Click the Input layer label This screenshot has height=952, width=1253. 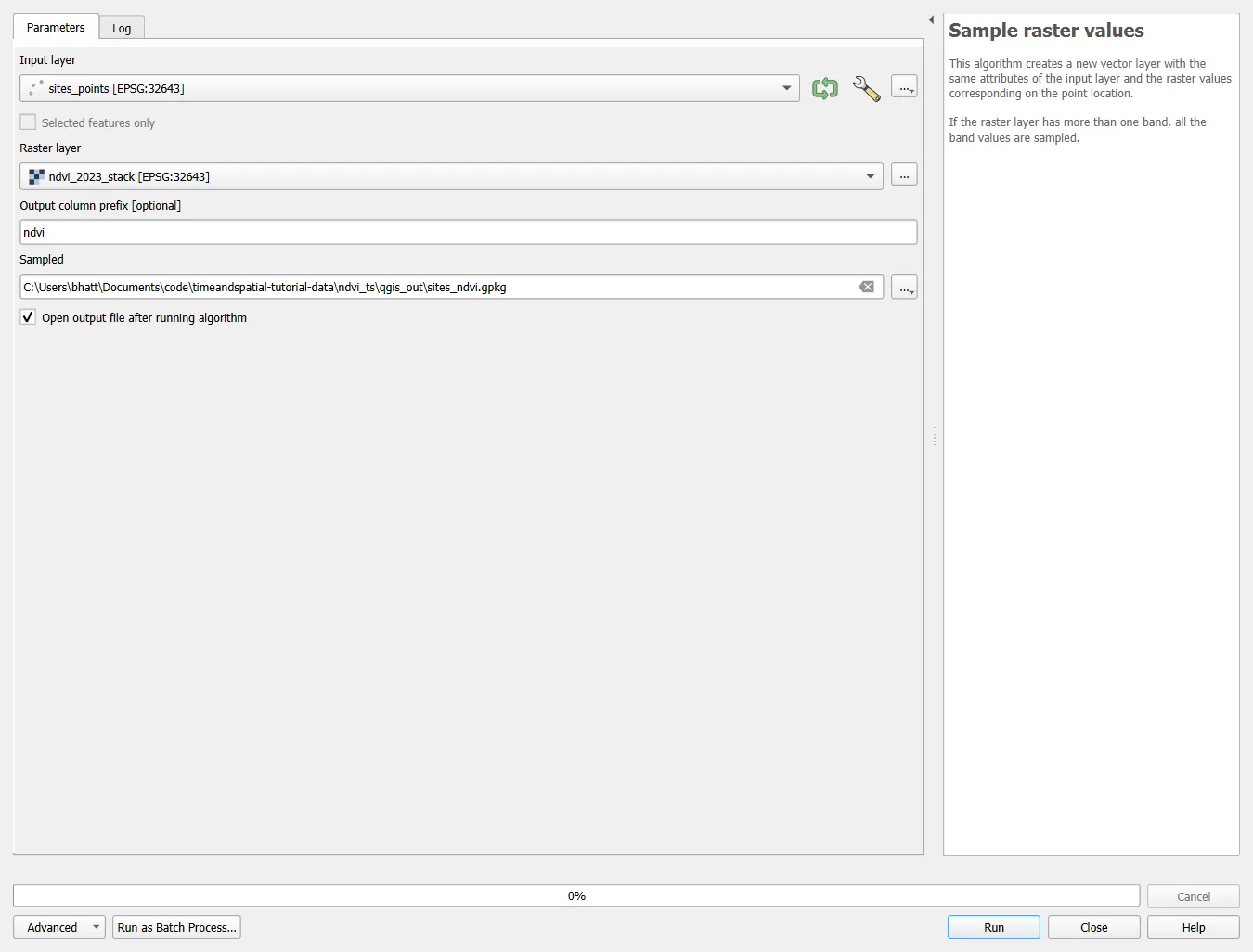tap(48, 60)
